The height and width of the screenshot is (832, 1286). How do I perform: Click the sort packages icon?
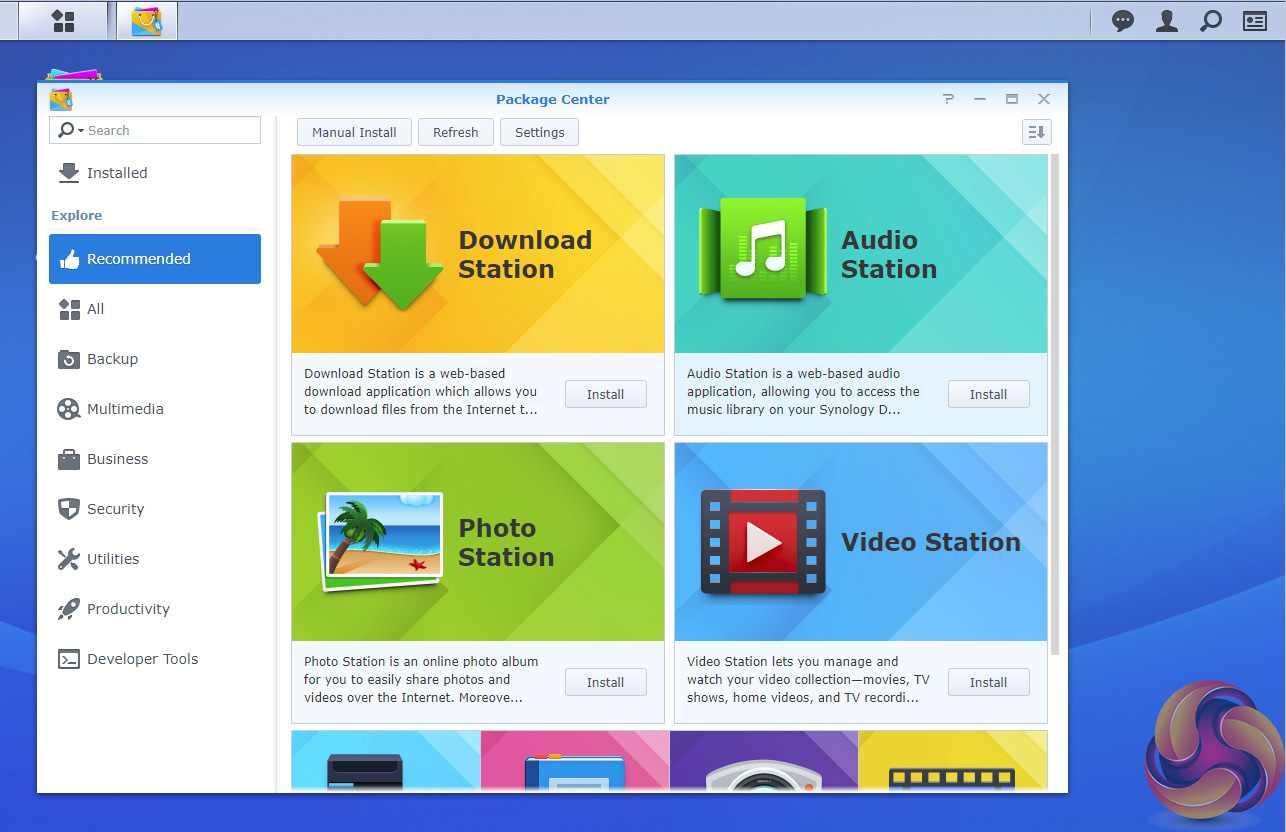(1036, 132)
